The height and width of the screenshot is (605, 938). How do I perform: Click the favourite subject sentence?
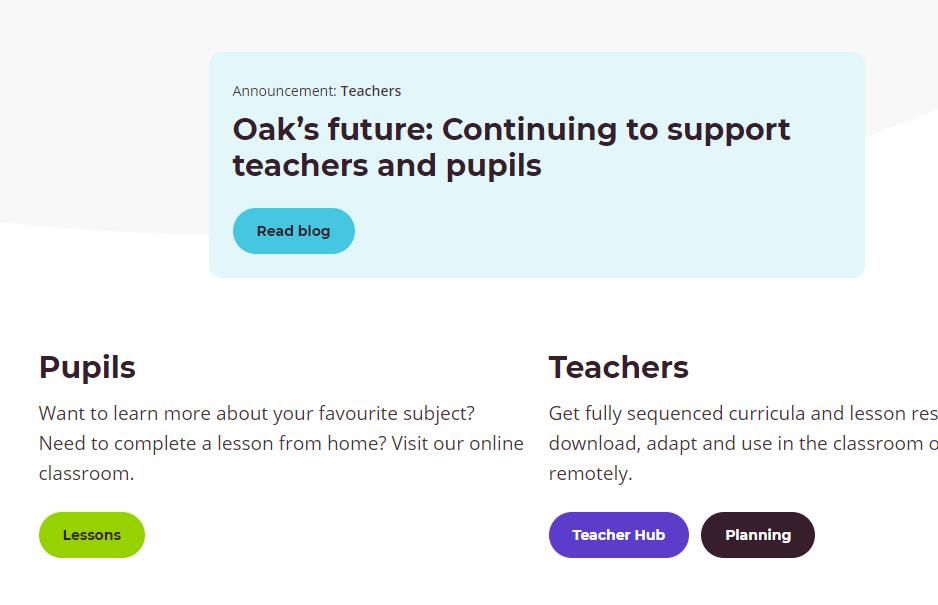tap(257, 413)
